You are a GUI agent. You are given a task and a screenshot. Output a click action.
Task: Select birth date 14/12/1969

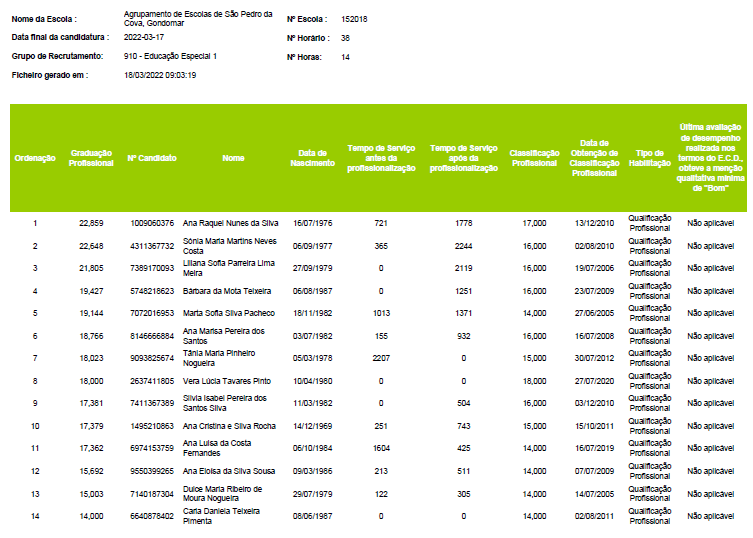(x=312, y=426)
